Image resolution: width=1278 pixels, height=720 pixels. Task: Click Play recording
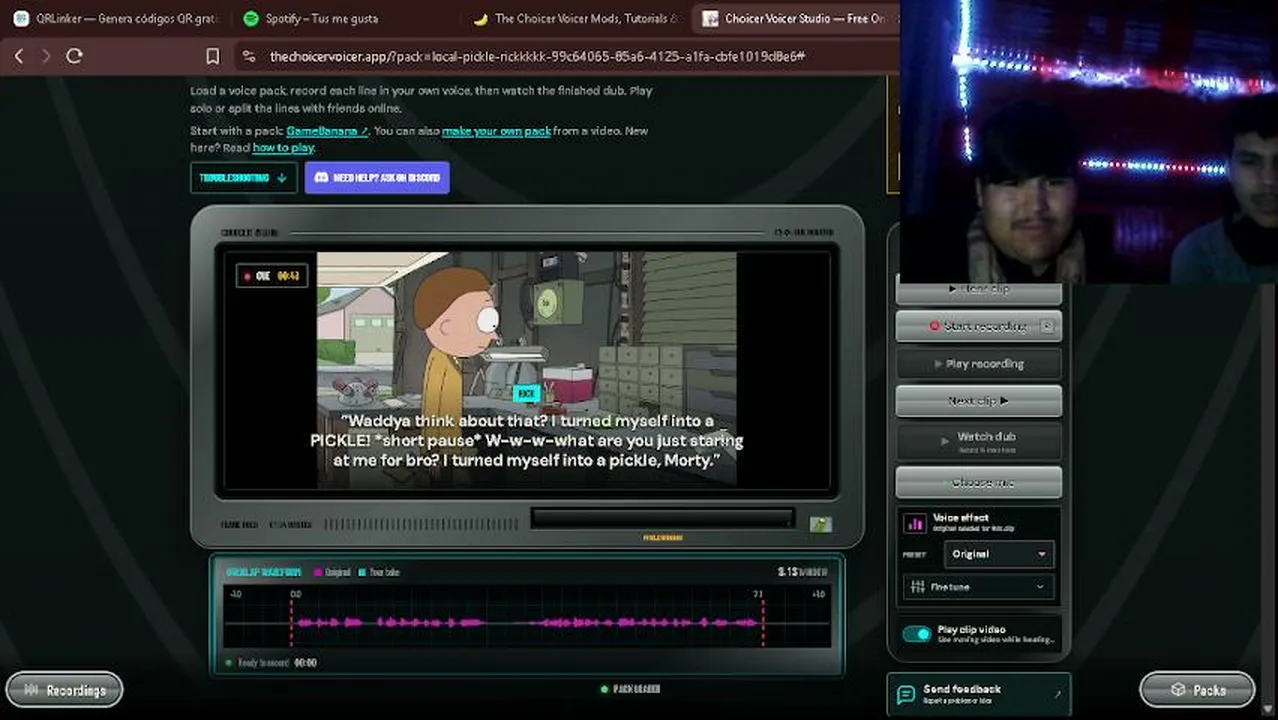[979, 364]
